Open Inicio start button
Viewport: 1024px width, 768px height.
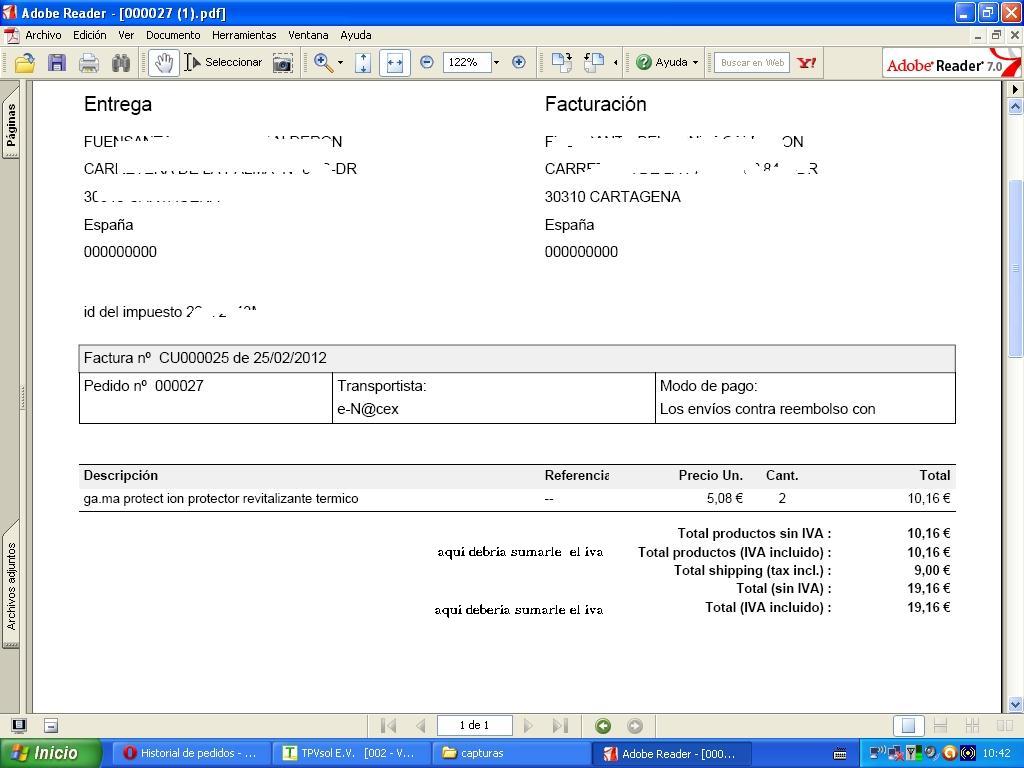point(51,753)
